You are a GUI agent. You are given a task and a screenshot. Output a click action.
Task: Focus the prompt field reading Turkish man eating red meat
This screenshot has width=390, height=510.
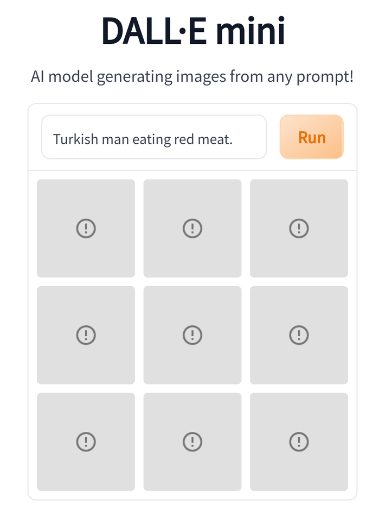154,137
